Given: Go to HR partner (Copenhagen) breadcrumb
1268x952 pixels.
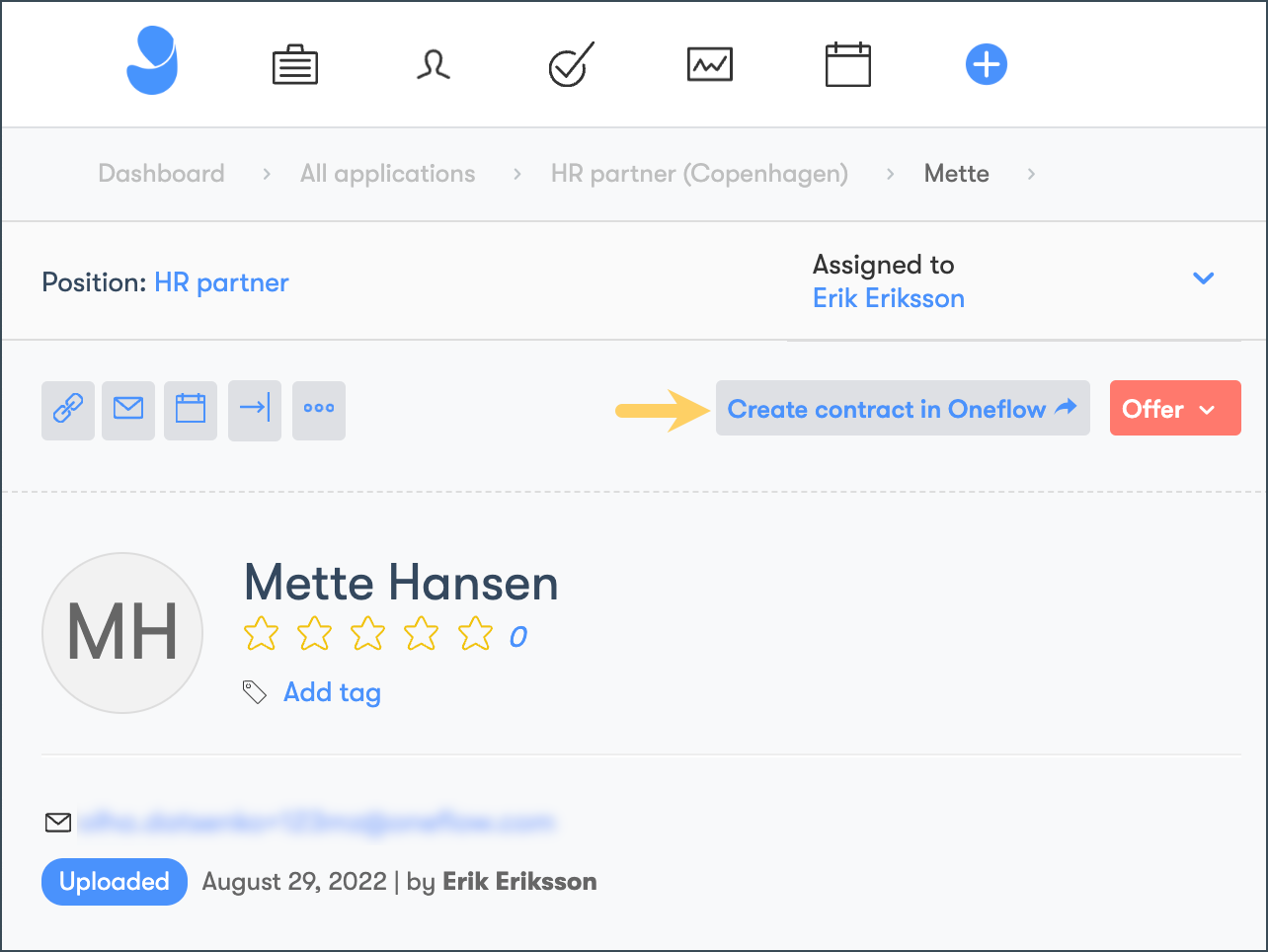Looking at the screenshot, I should click(699, 174).
